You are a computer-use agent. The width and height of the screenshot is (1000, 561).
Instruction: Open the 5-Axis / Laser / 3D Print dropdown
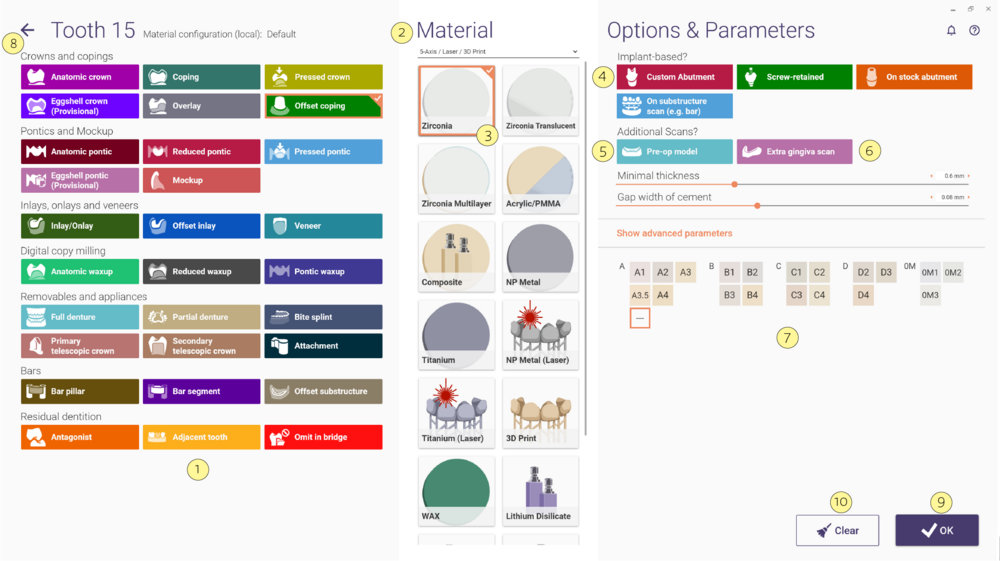click(498, 52)
